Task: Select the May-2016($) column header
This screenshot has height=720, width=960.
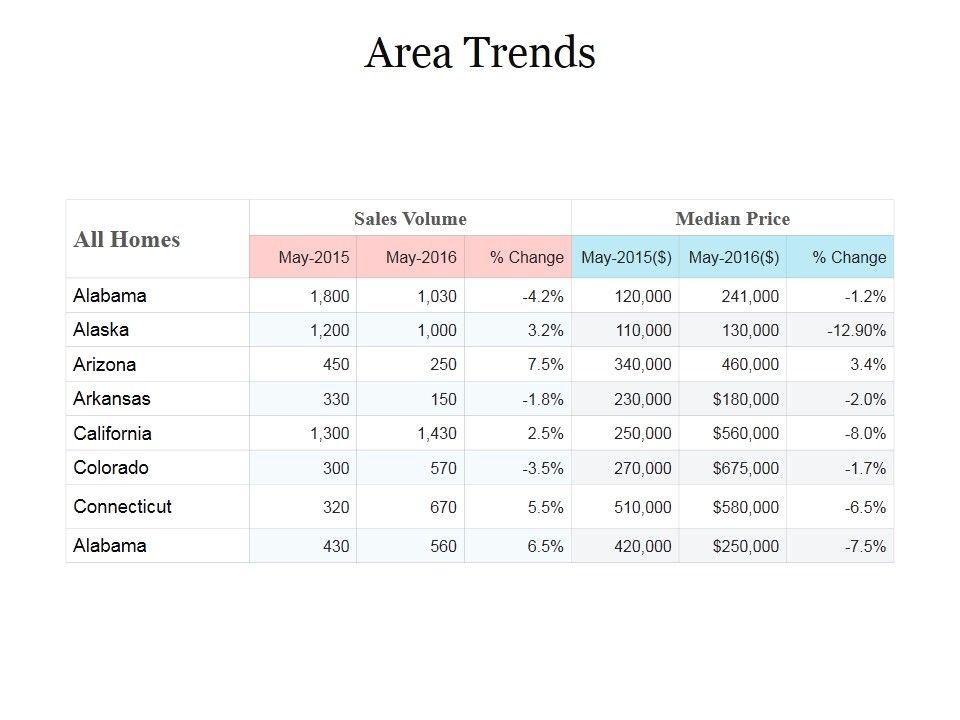Action: (733, 257)
